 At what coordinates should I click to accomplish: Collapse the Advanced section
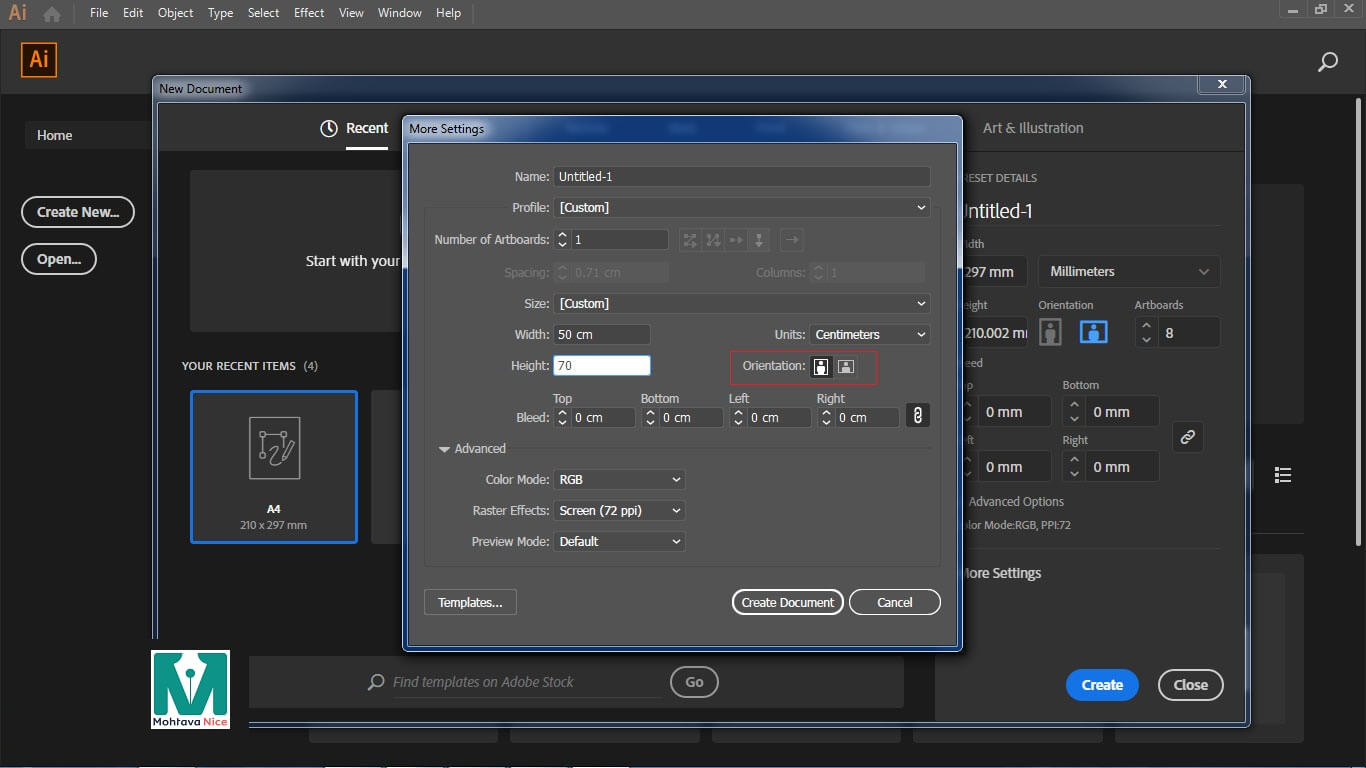(x=445, y=449)
